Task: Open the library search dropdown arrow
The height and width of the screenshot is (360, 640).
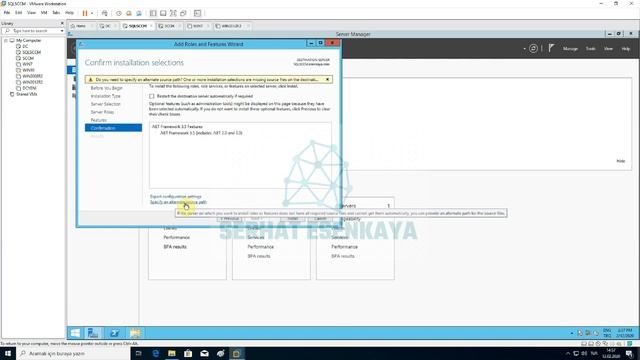Action: click(x=62, y=31)
